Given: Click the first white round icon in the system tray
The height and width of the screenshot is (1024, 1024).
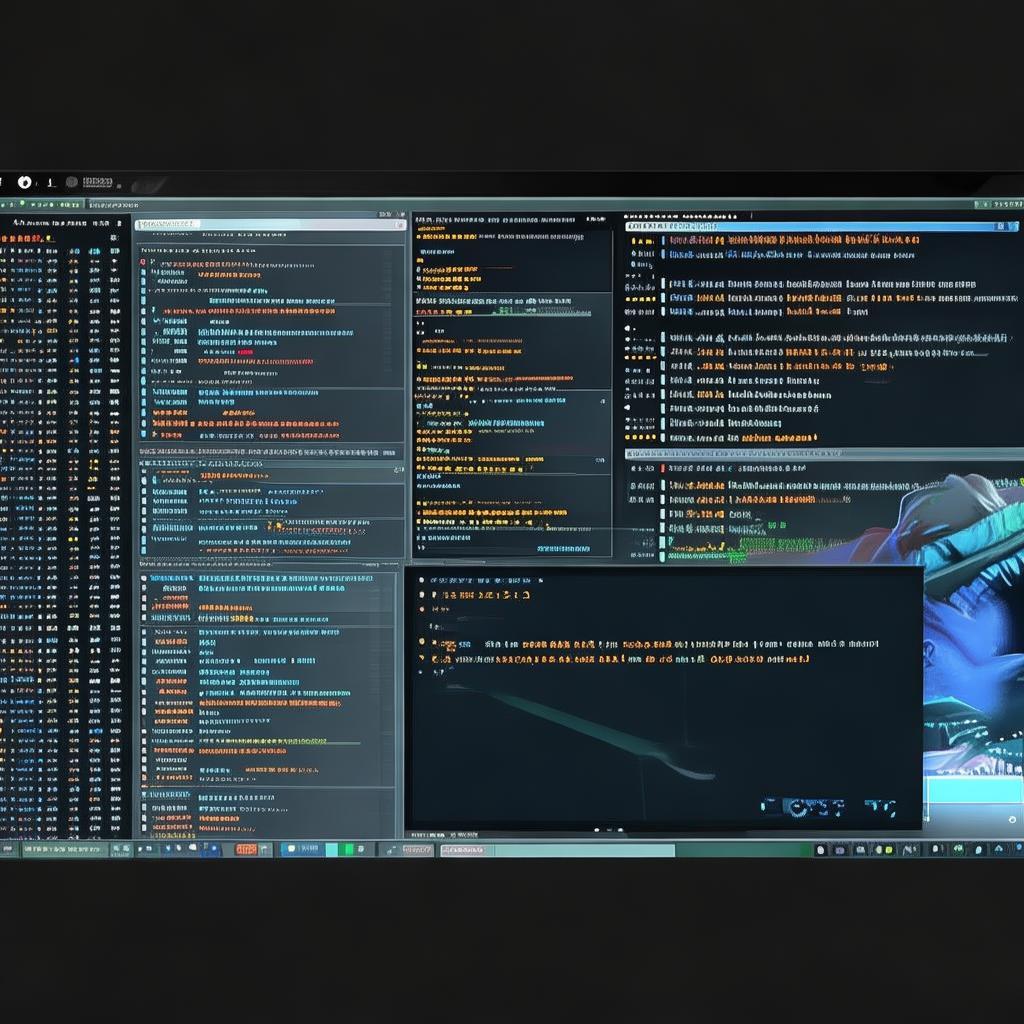Looking at the screenshot, I should [821, 850].
